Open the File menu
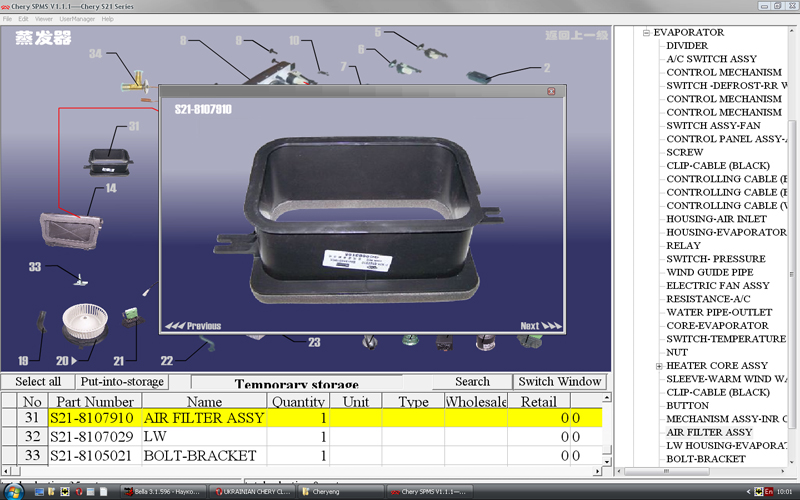 [x=7, y=19]
